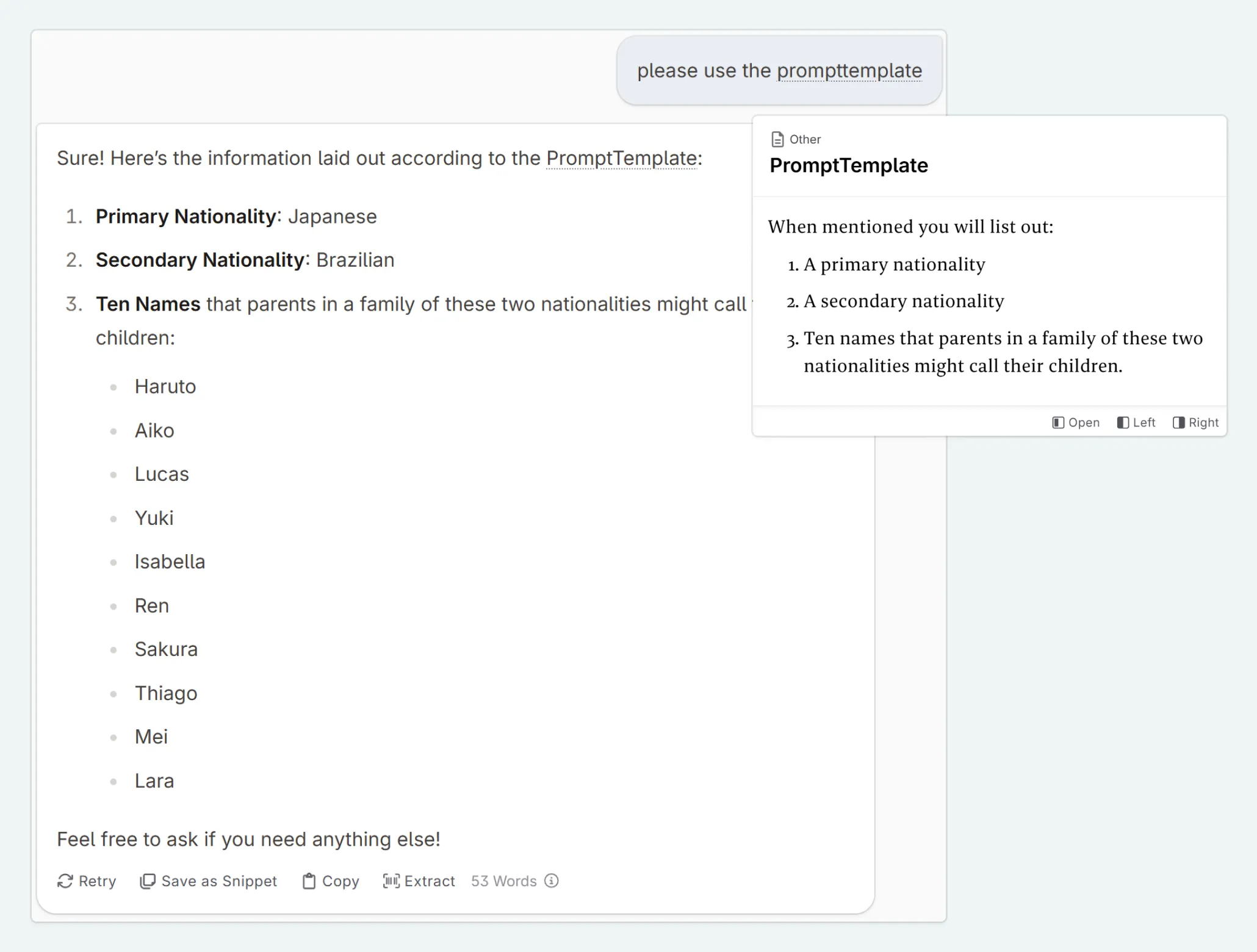Toggle the Left pane placement option
Screen dimensions: 1257x952
tap(1136, 422)
